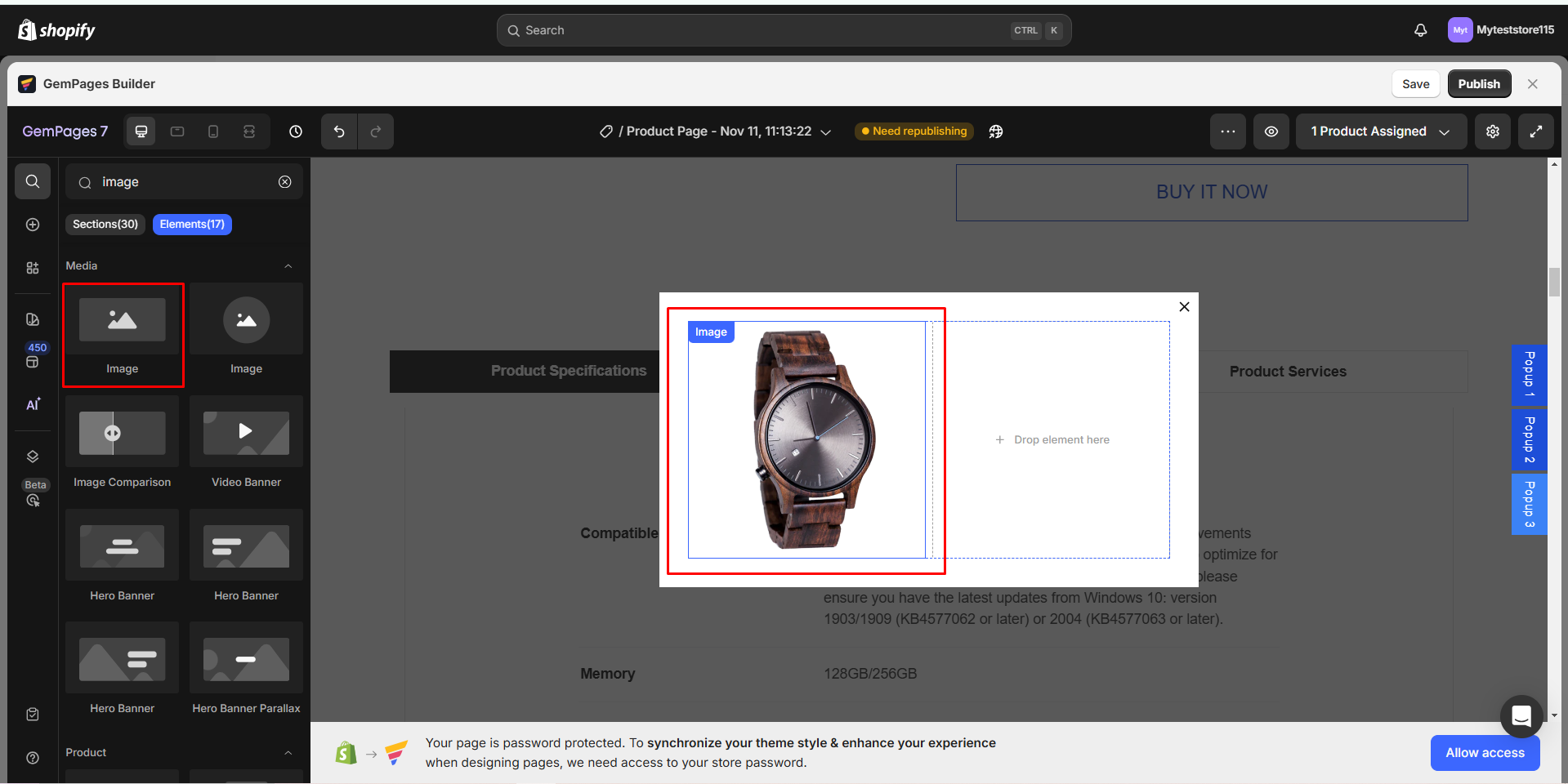Close the GemPages Builder app
Viewport: 1568px width, 784px height.
pos(1533,84)
